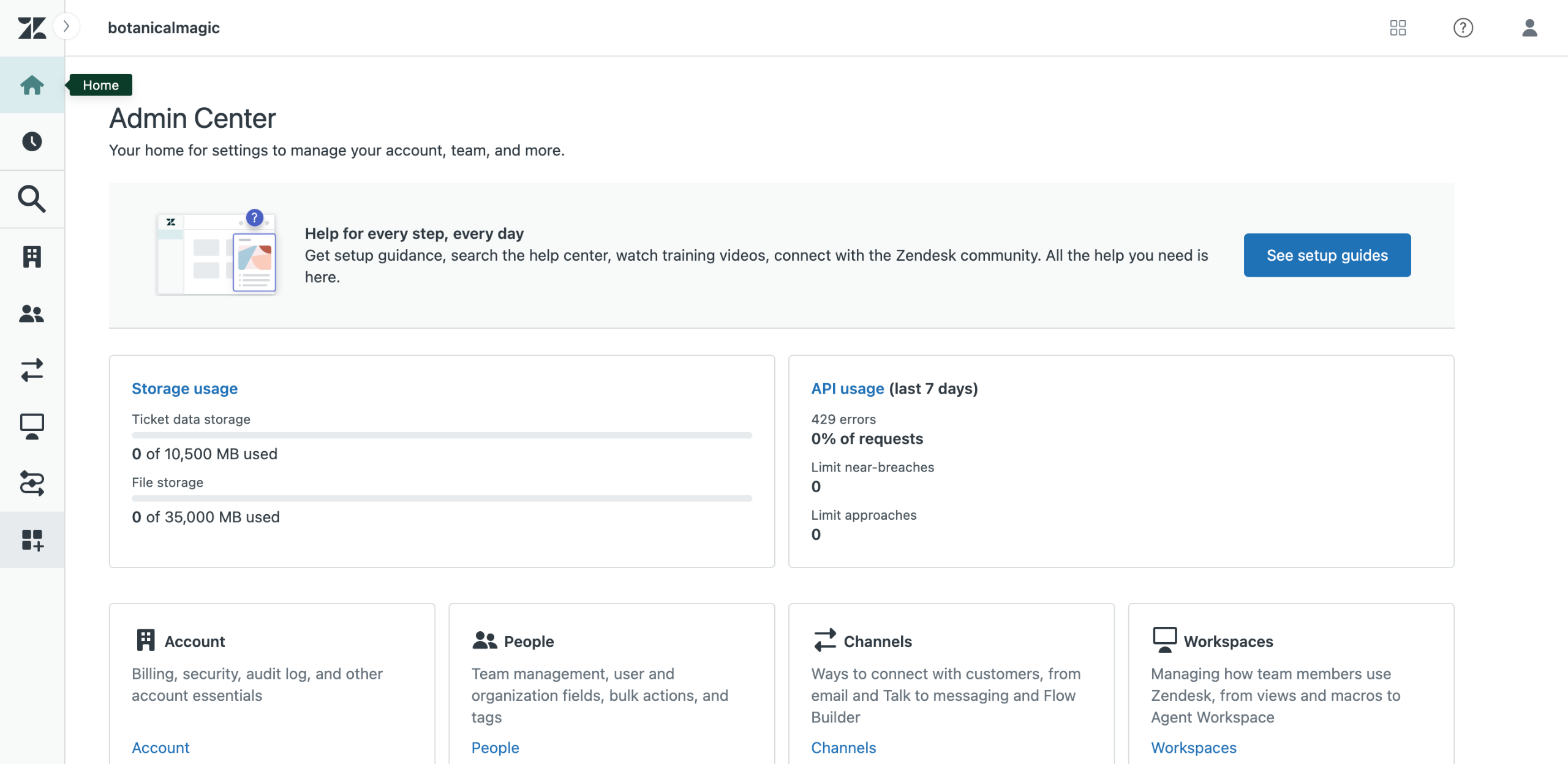Open user profile avatar menu
The height and width of the screenshot is (764, 1568).
[1529, 28]
